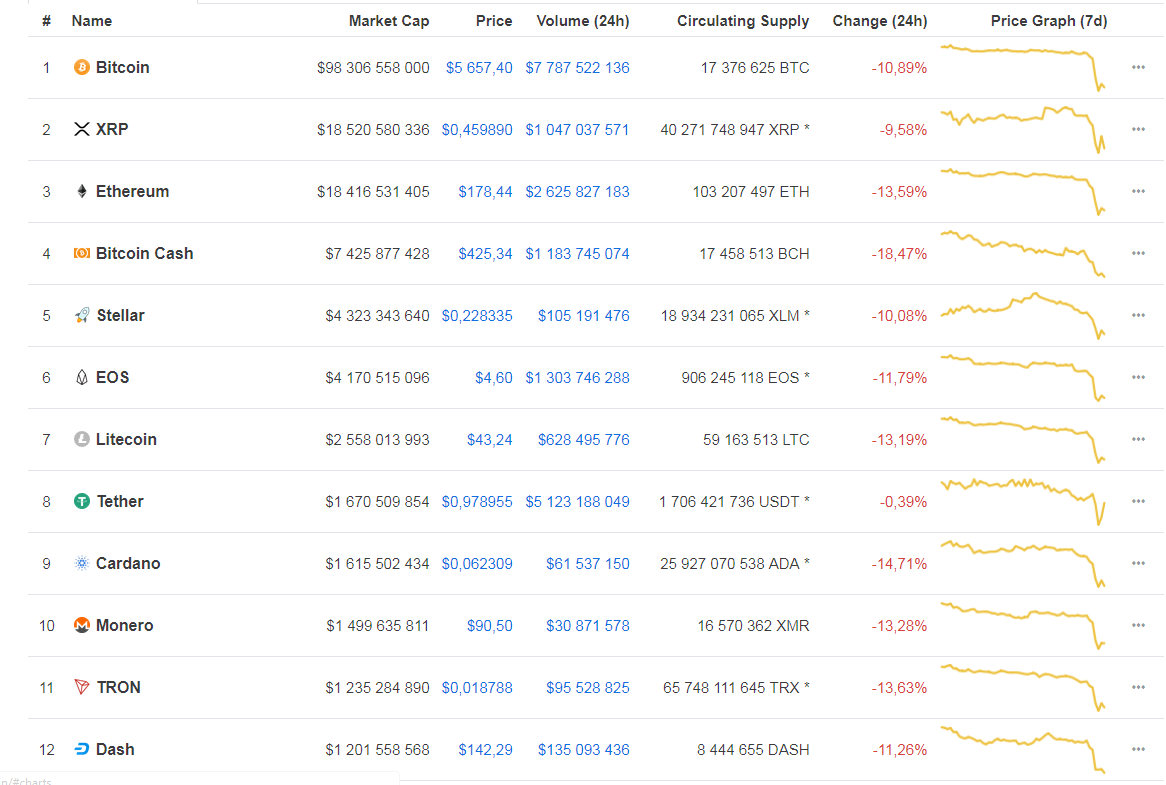Open the more options menu for Monero

click(x=1138, y=625)
